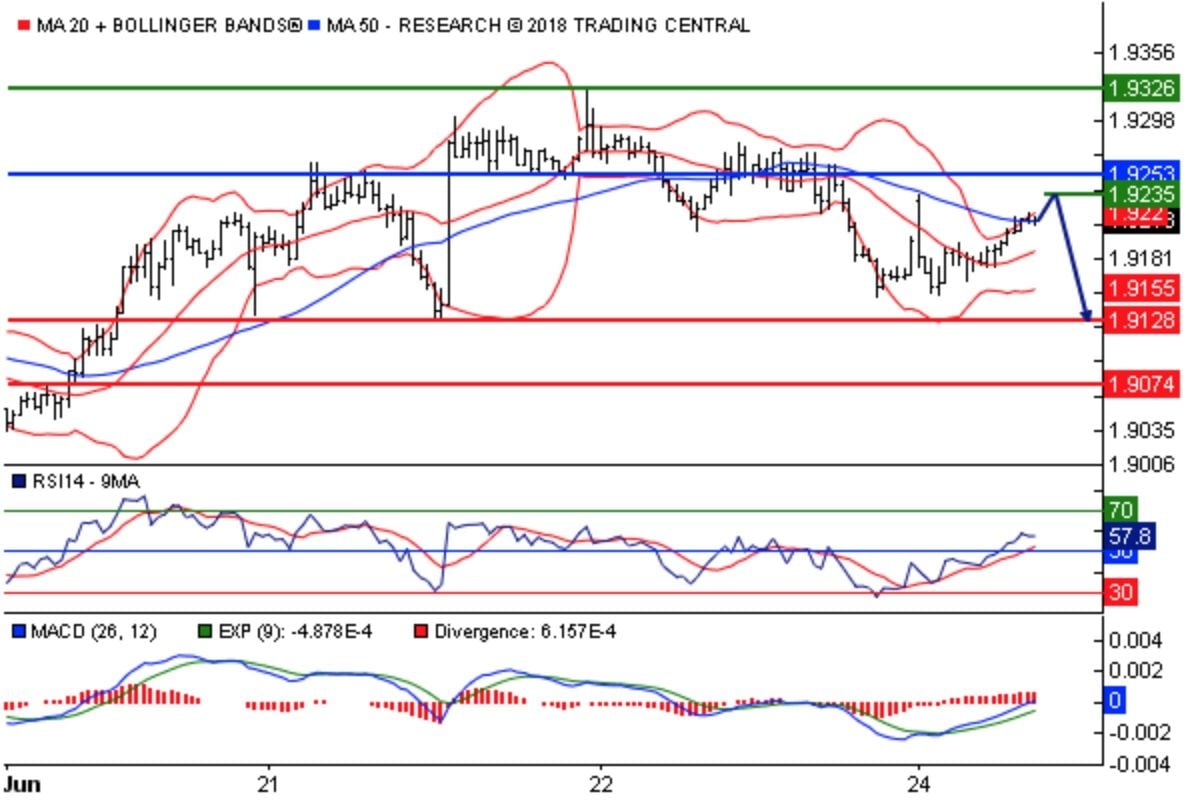This screenshot has width=1186, height=802.
Task: Click the Jun date label on time axis
Action: (22, 782)
